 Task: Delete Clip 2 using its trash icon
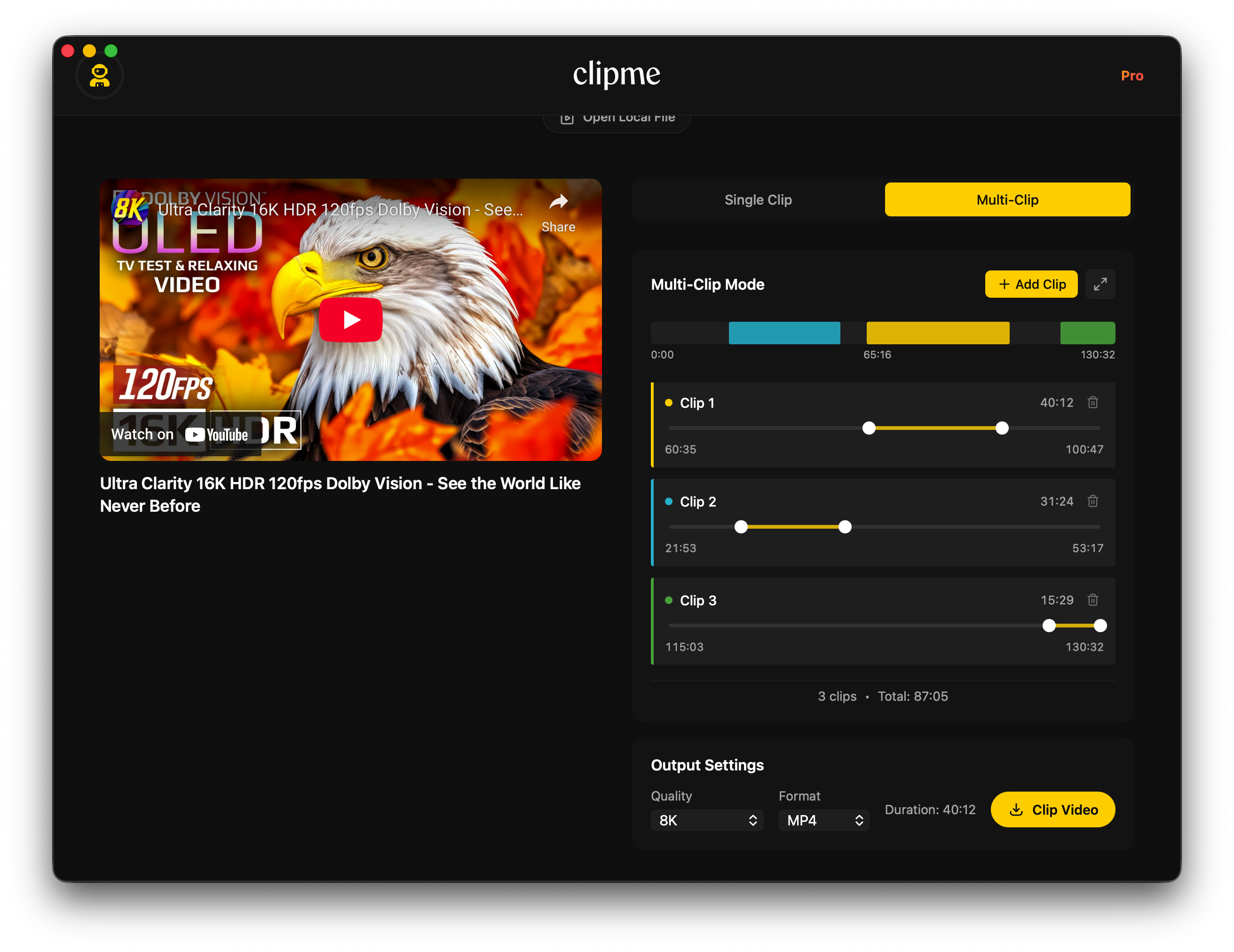coord(1093,501)
